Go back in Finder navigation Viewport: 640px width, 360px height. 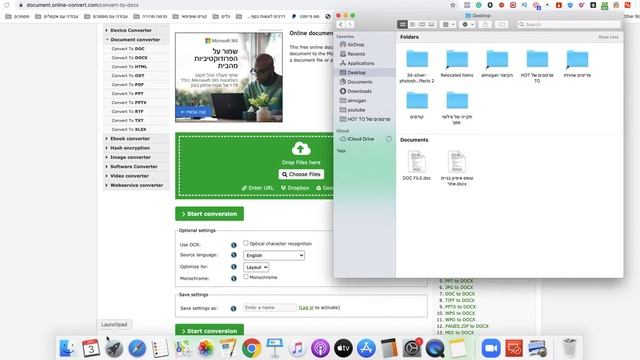click(340, 24)
